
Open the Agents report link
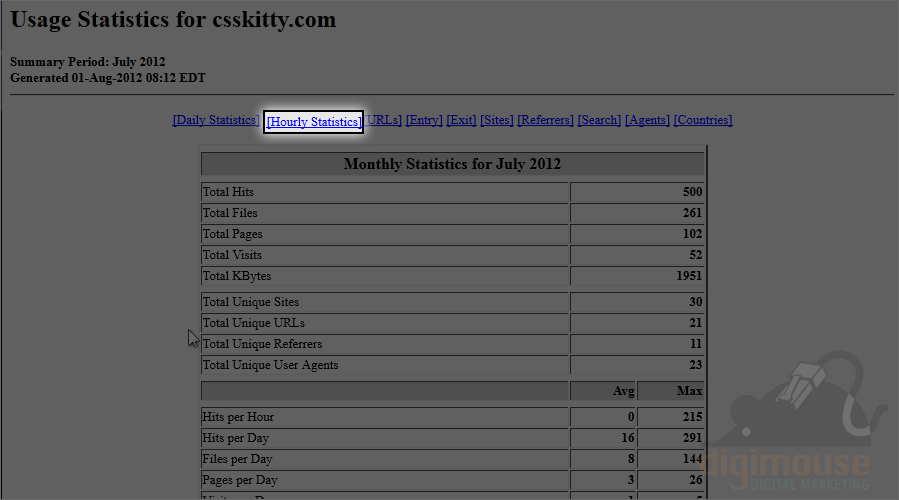tap(647, 120)
